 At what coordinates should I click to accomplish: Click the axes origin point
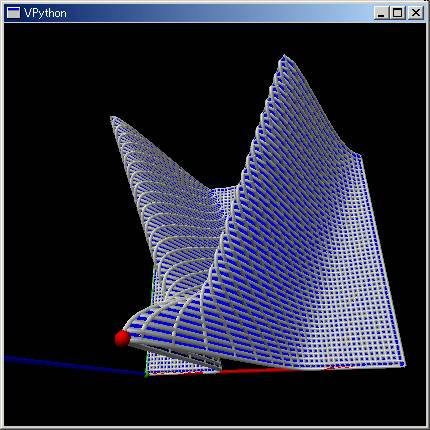click(x=146, y=375)
